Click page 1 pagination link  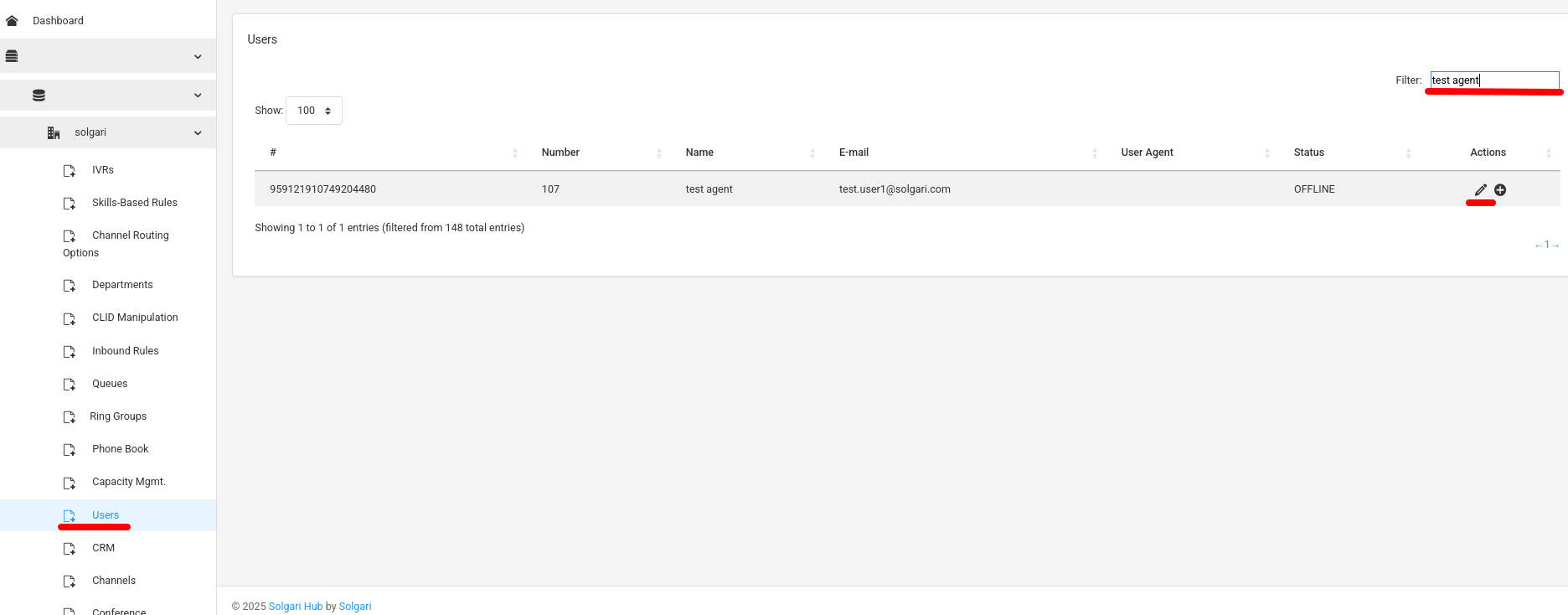1546,245
